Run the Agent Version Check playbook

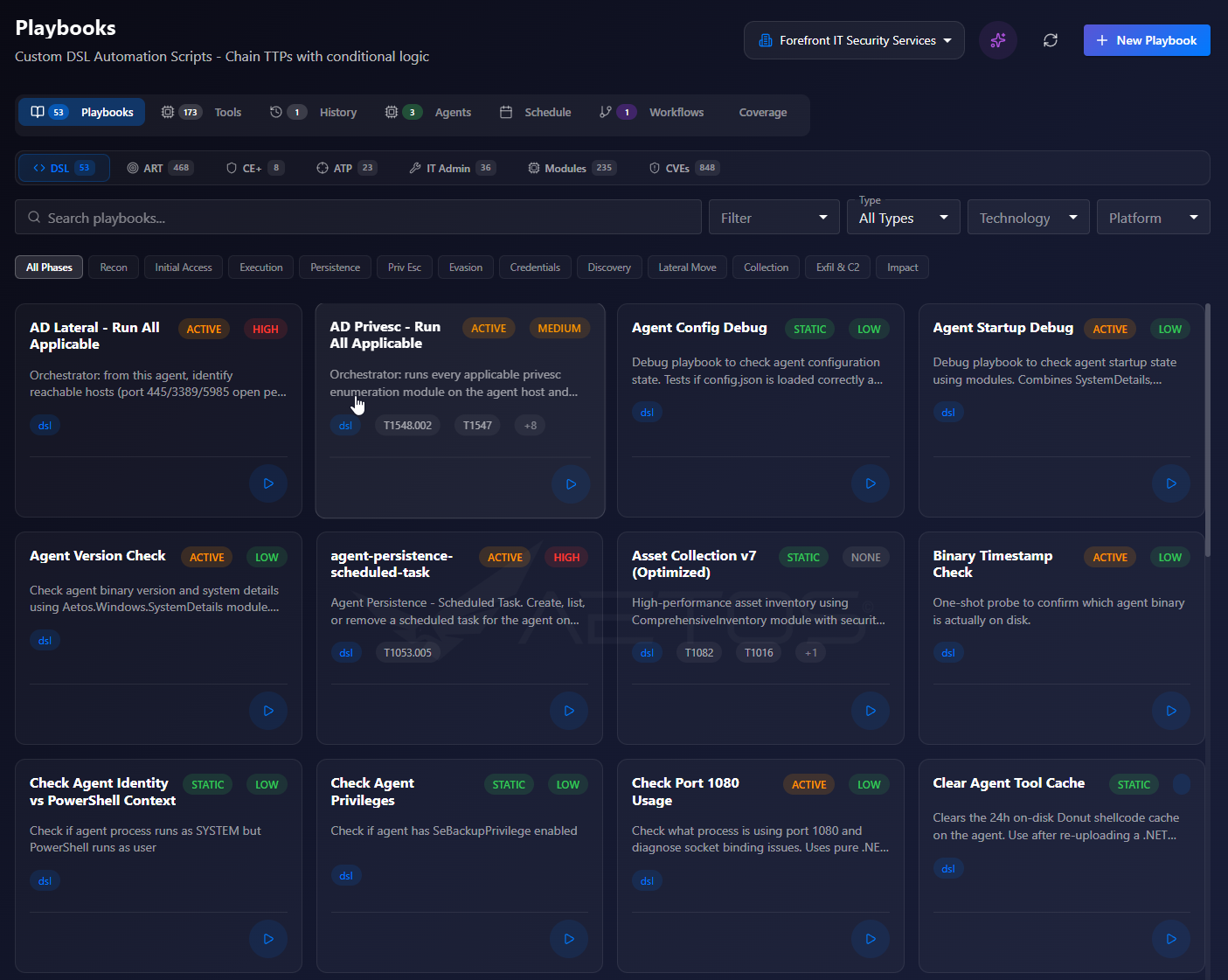point(268,711)
